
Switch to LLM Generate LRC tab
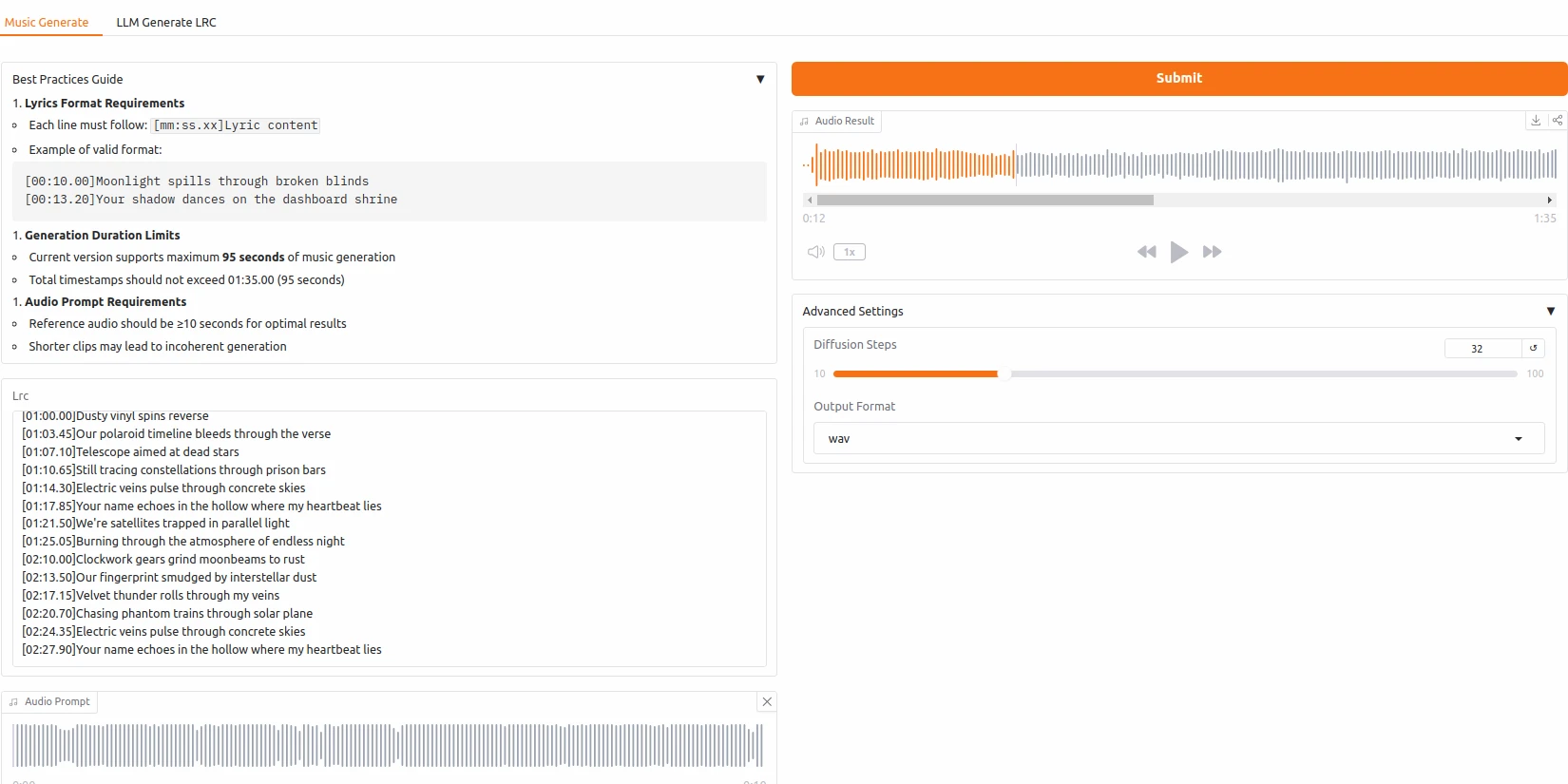pyautogui.click(x=166, y=22)
